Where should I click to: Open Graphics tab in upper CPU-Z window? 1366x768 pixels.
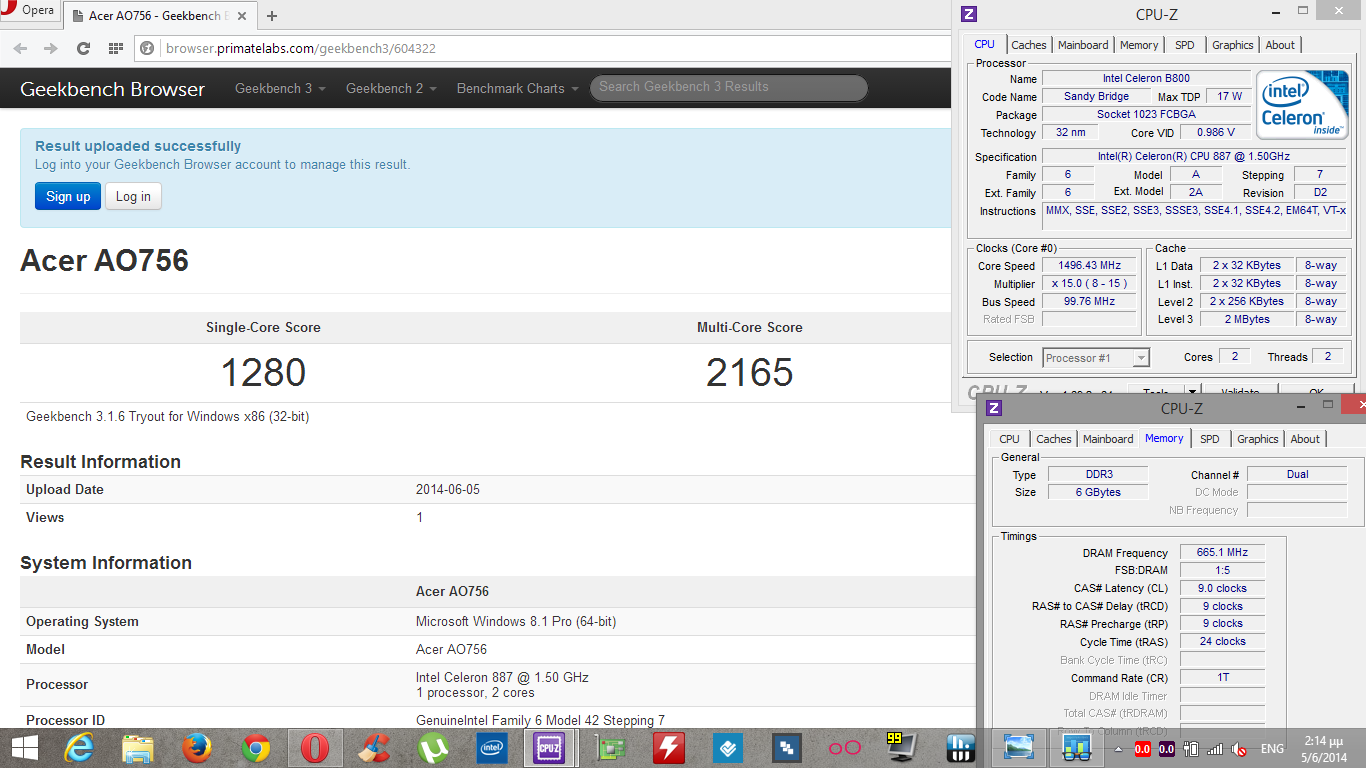[x=1232, y=45]
